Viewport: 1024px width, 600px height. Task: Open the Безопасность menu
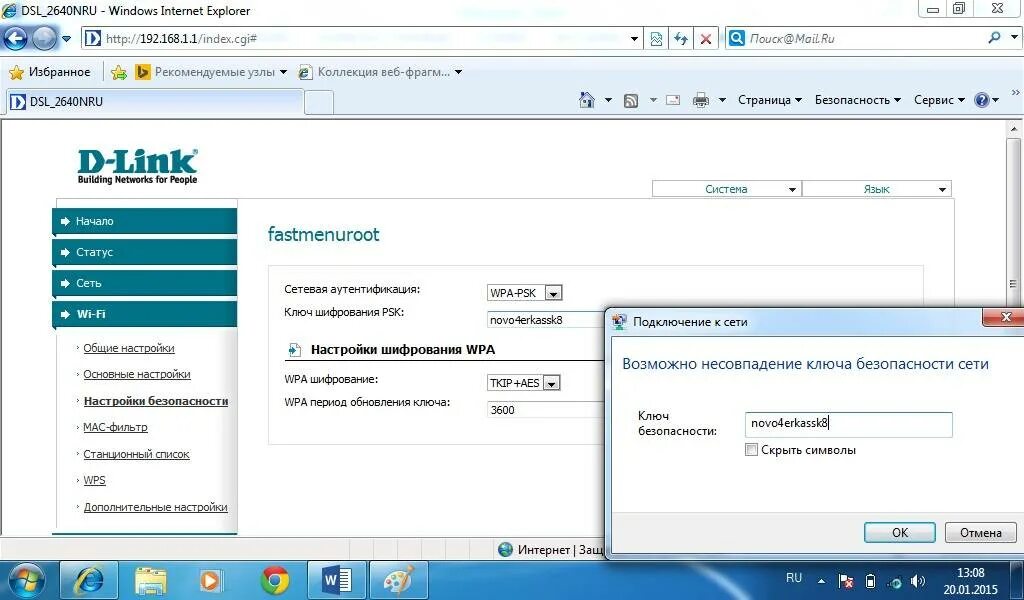point(857,100)
